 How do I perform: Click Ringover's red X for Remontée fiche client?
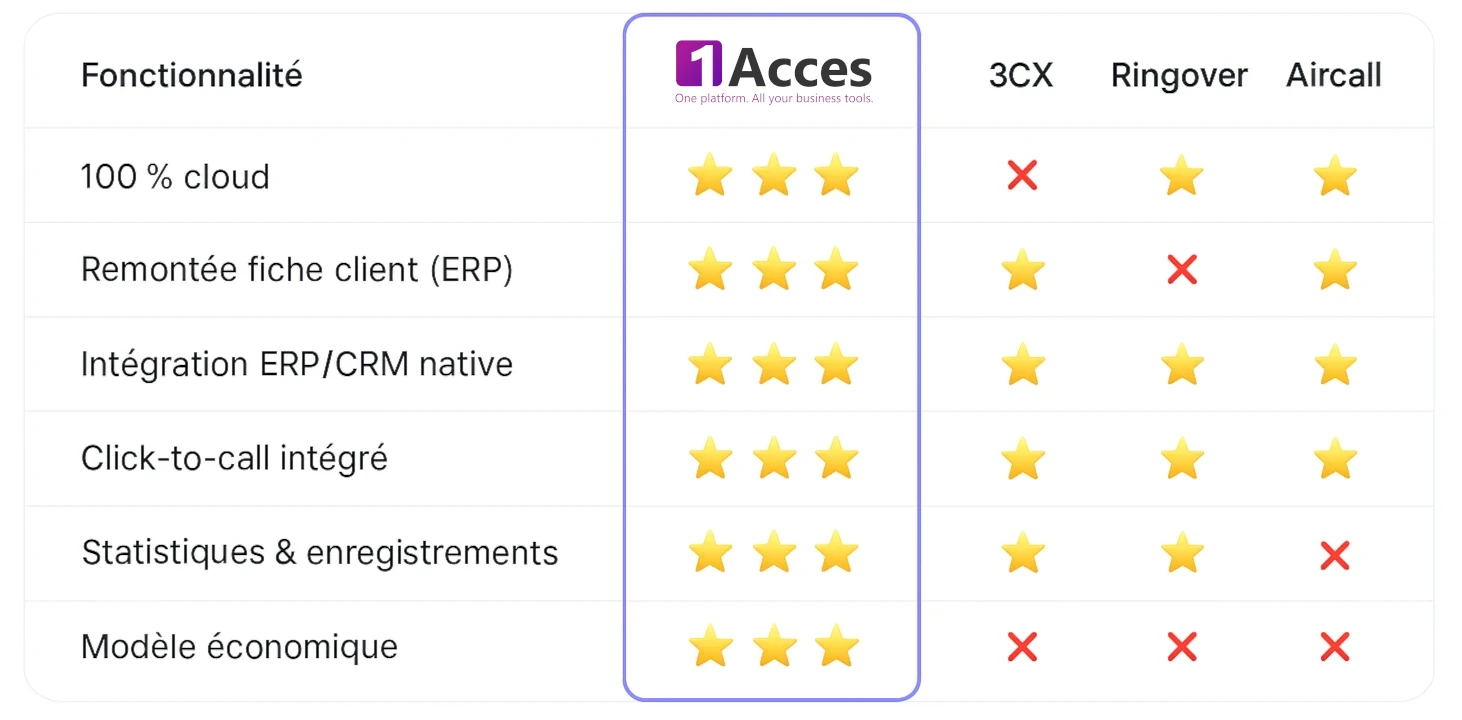click(x=1181, y=270)
